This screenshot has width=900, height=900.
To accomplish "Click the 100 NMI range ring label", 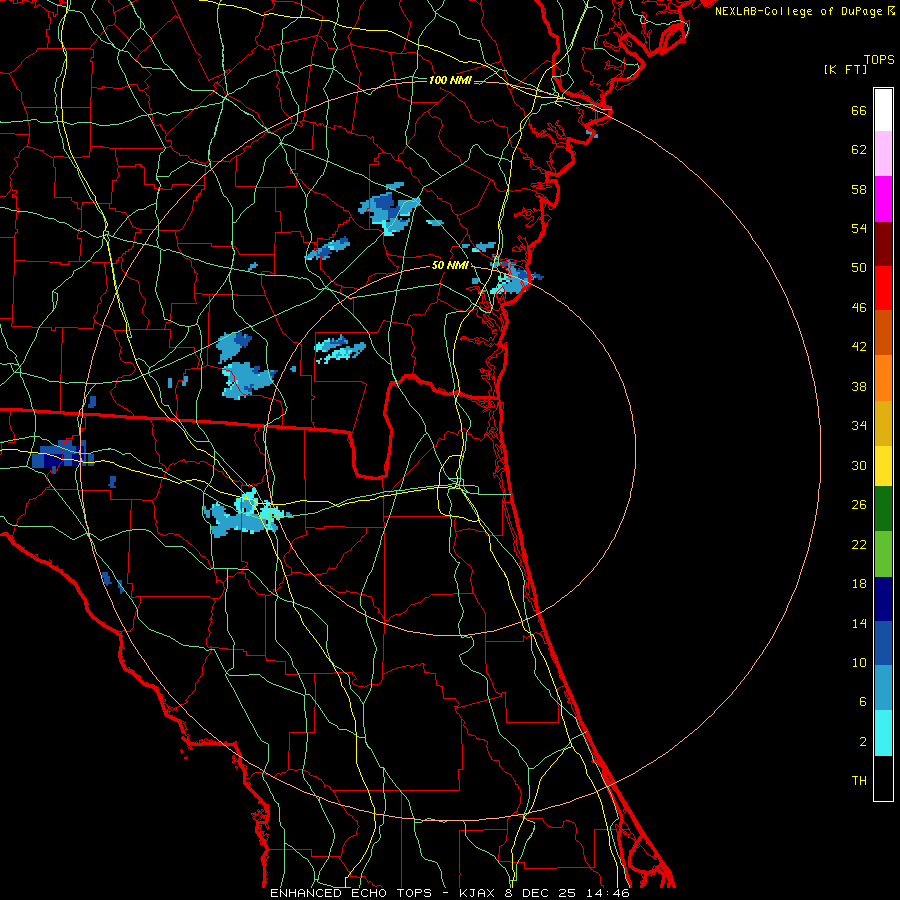I will click(x=450, y=80).
